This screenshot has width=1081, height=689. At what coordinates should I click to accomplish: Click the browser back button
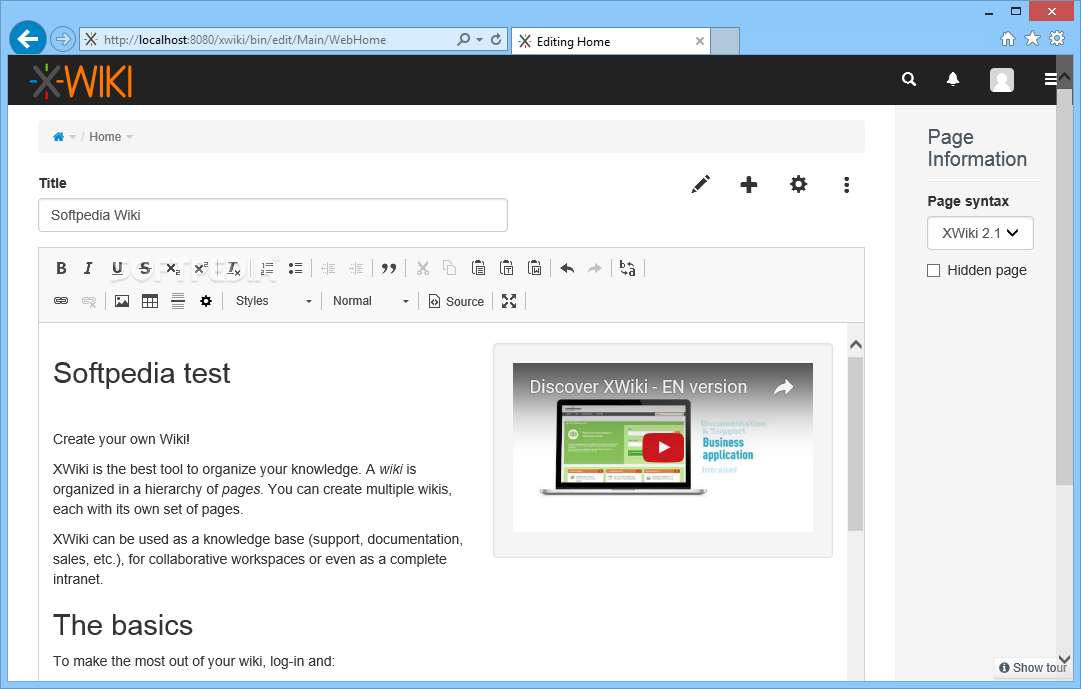coord(28,39)
